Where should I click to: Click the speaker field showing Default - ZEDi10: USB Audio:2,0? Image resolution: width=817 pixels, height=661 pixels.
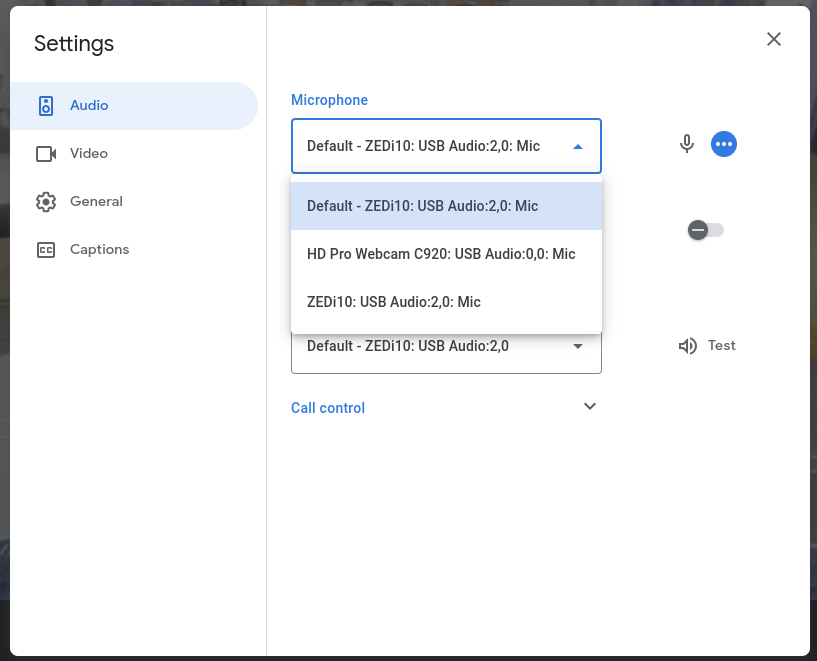pyautogui.click(x=420, y=347)
